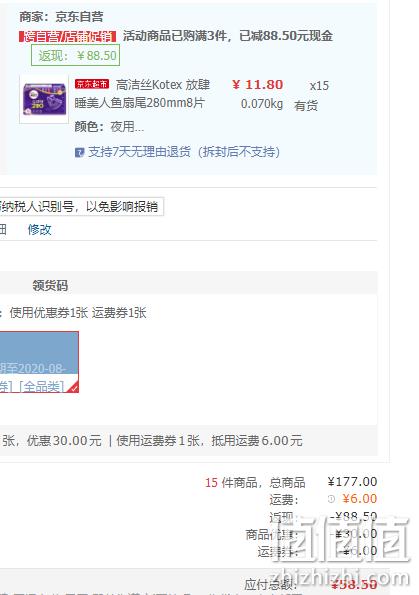This screenshot has height=595, width=419.
Task: Click the red 京东超市 badge icon
Action: pyautogui.click(x=92, y=84)
